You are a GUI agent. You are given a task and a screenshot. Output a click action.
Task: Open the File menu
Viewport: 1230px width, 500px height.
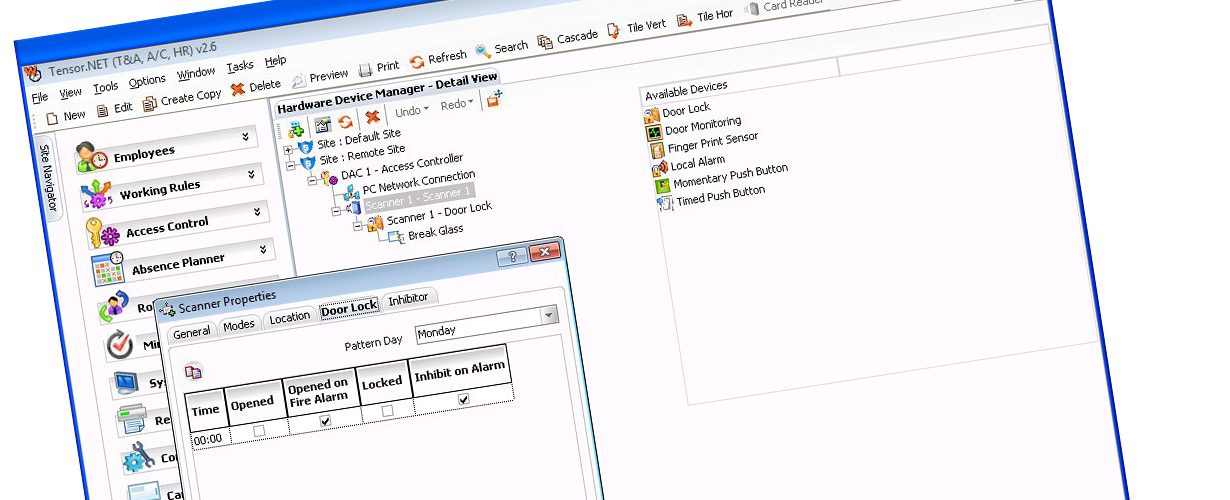tap(40, 98)
